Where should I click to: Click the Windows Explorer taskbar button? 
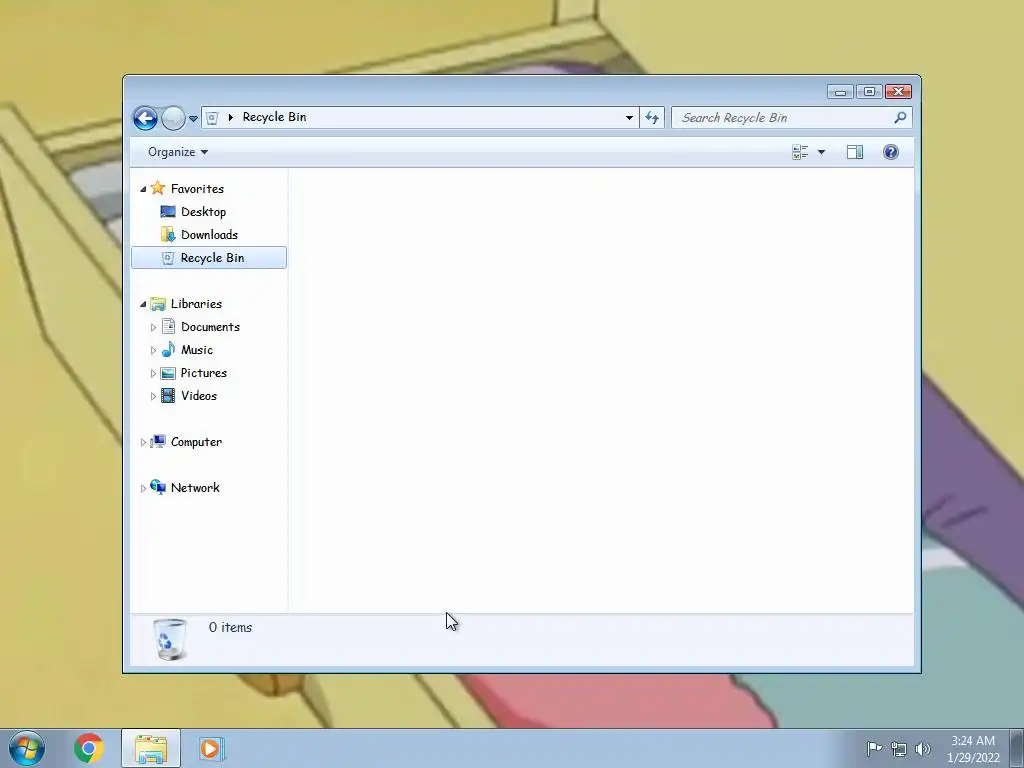point(151,748)
